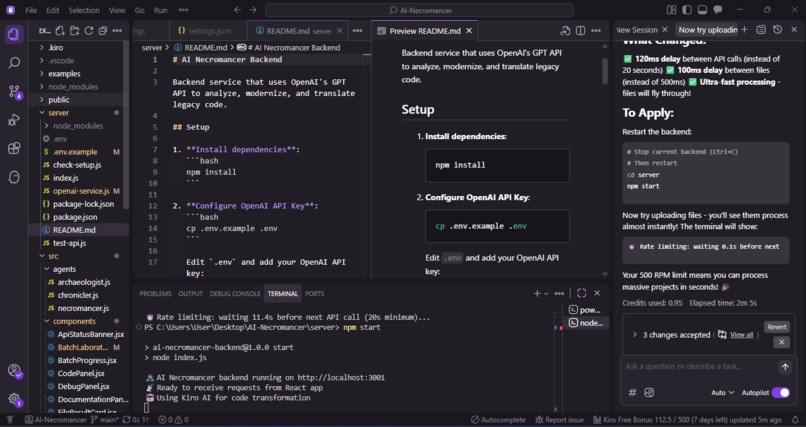Collapse all folders in Explorer
Screen dimensions: 806x427
(x=103, y=31)
